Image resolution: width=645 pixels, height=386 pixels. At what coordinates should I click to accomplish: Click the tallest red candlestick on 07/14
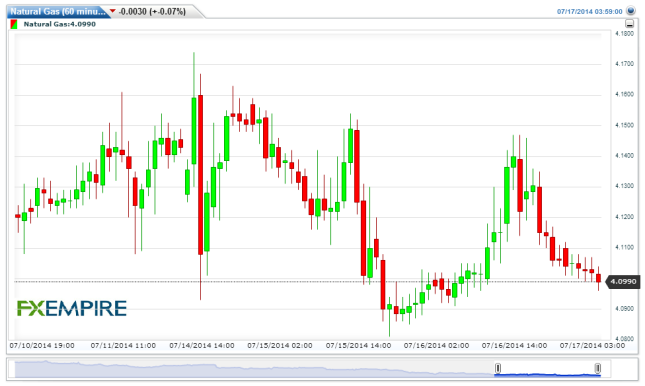tap(200, 175)
